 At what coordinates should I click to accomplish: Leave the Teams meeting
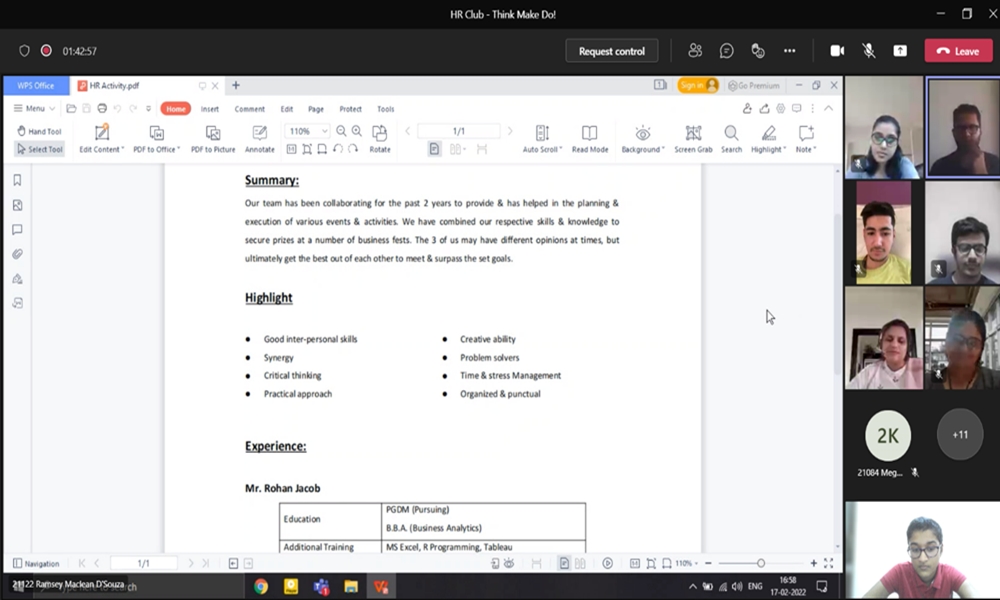[958, 51]
